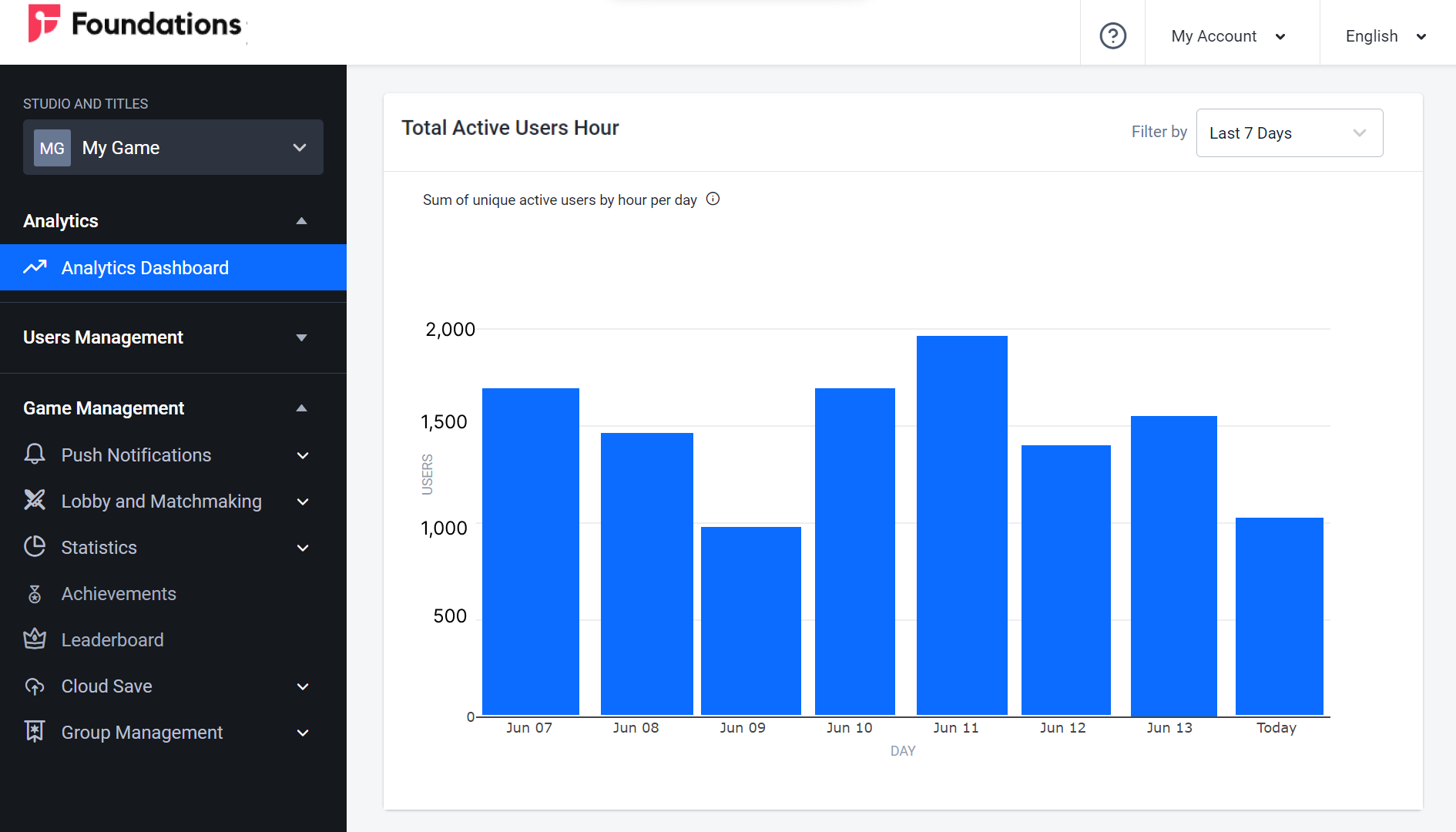Click the Today bar in chart
Viewport: 1456px width, 832px height.
[1280, 616]
